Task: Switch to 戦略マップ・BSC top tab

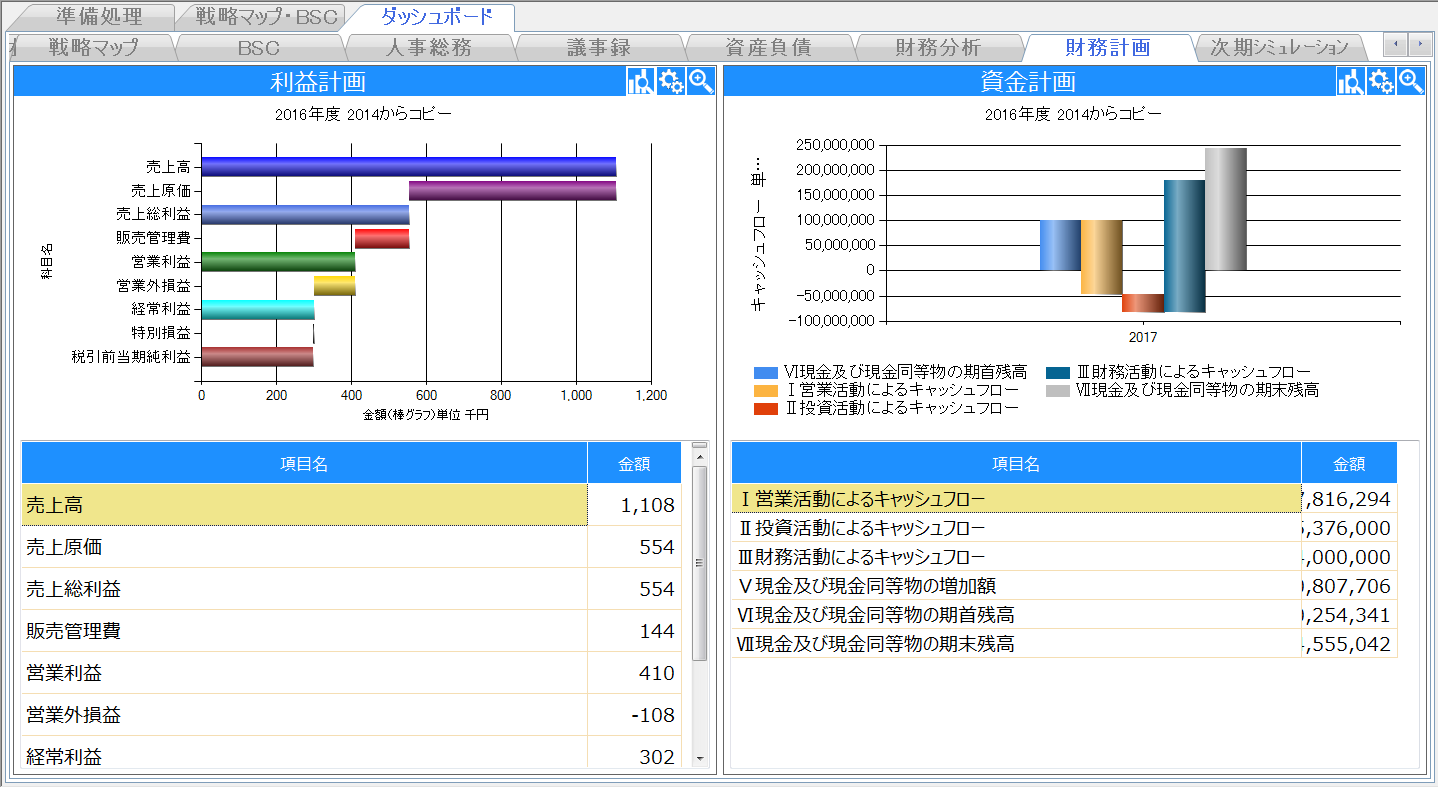Action: [266, 17]
